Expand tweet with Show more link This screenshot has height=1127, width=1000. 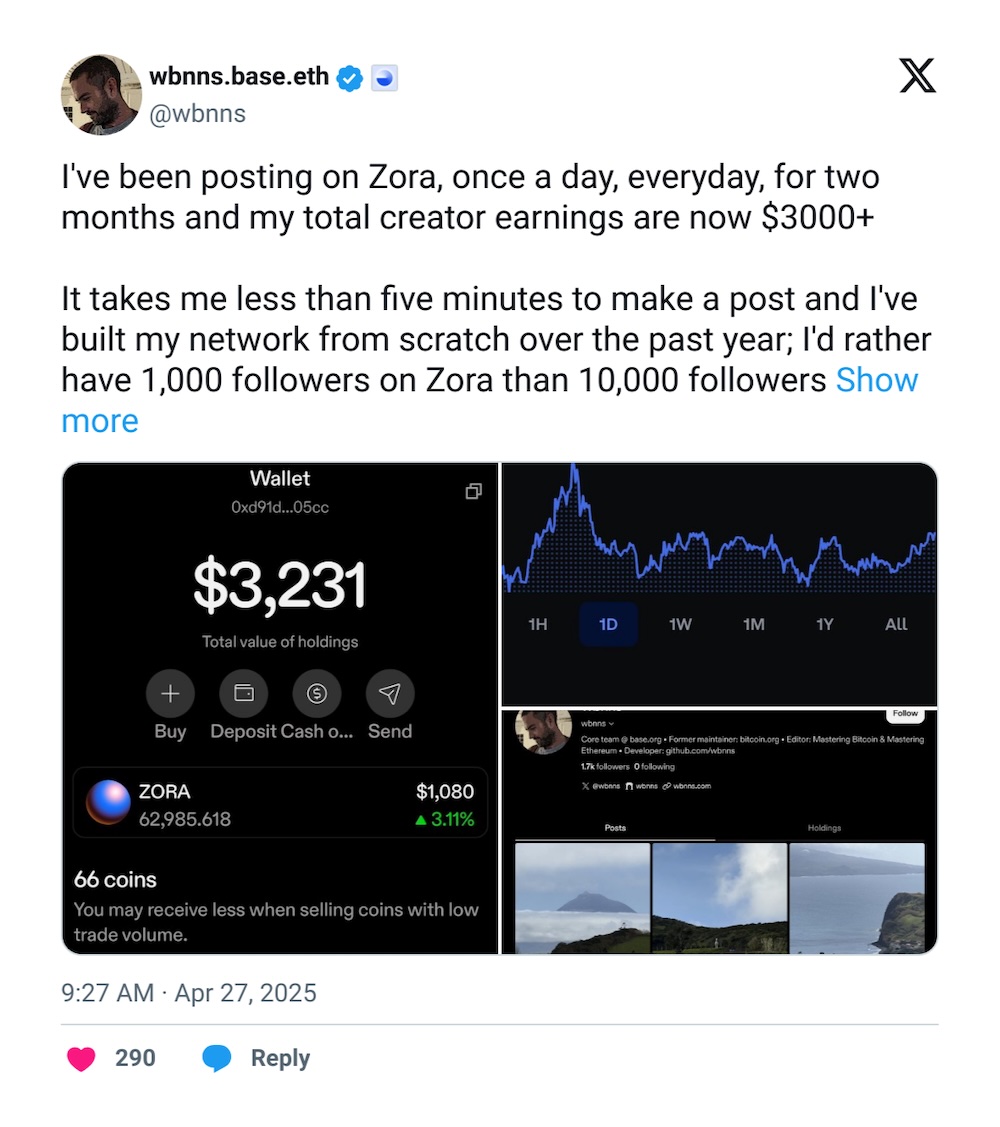pyautogui.click(x=877, y=380)
